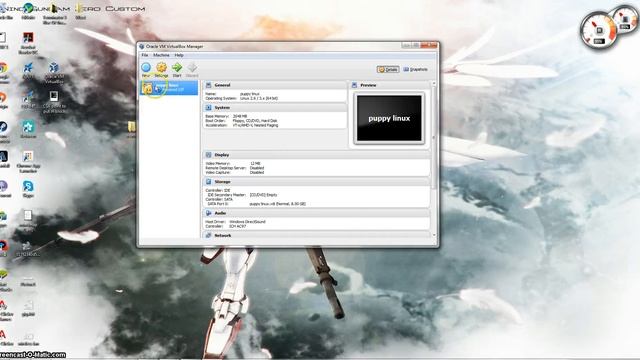Click the details pane scrollbar down arrow
The image size is (640, 360).
(434, 235)
